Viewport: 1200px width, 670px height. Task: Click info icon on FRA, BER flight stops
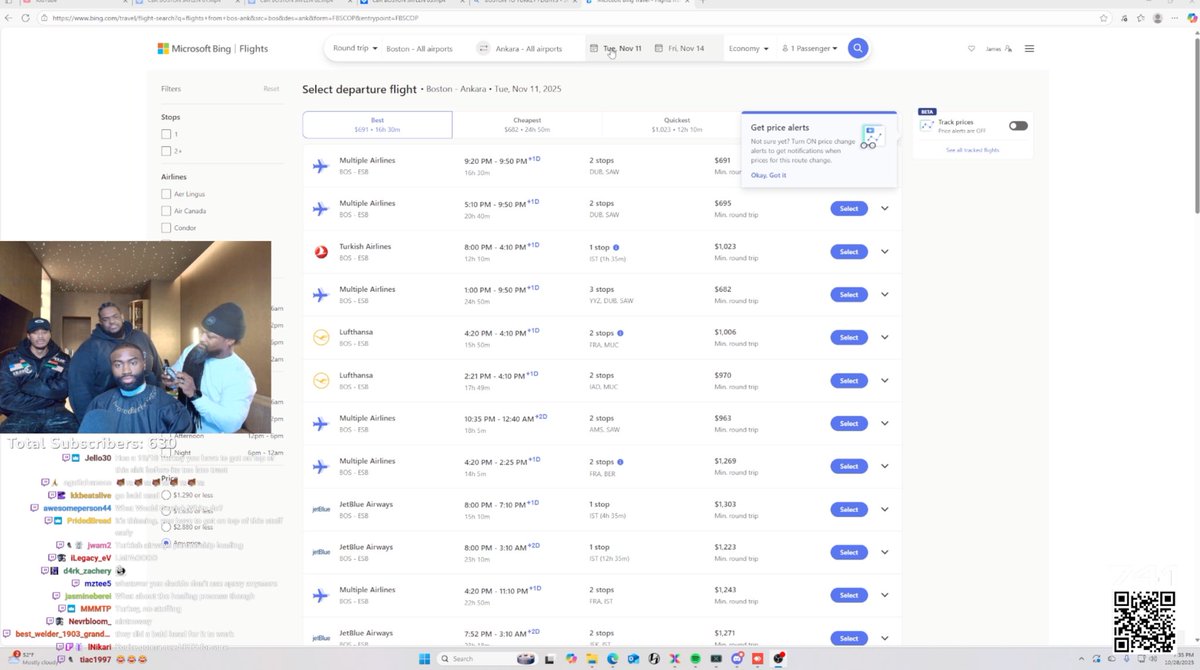click(620, 462)
